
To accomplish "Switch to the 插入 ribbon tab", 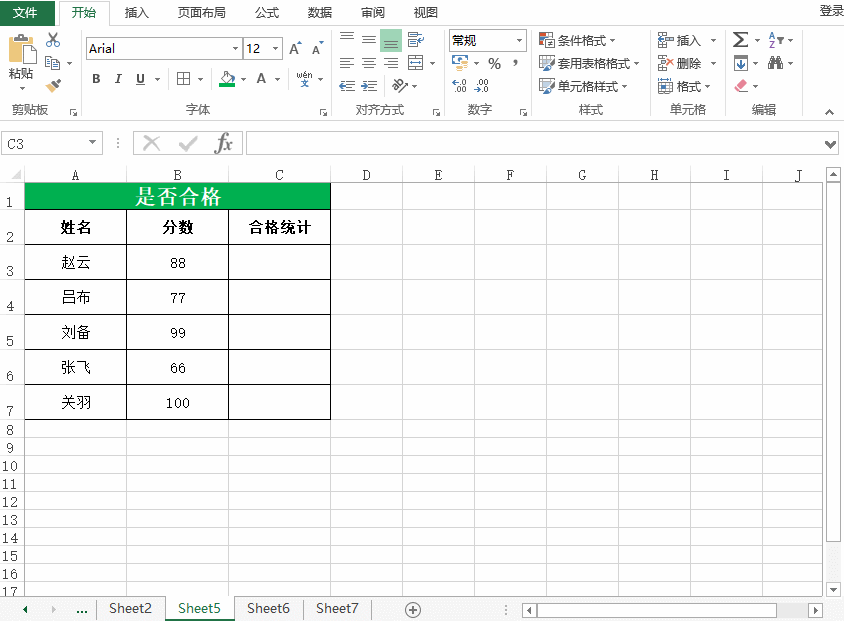I will click(x=136, y=13).
